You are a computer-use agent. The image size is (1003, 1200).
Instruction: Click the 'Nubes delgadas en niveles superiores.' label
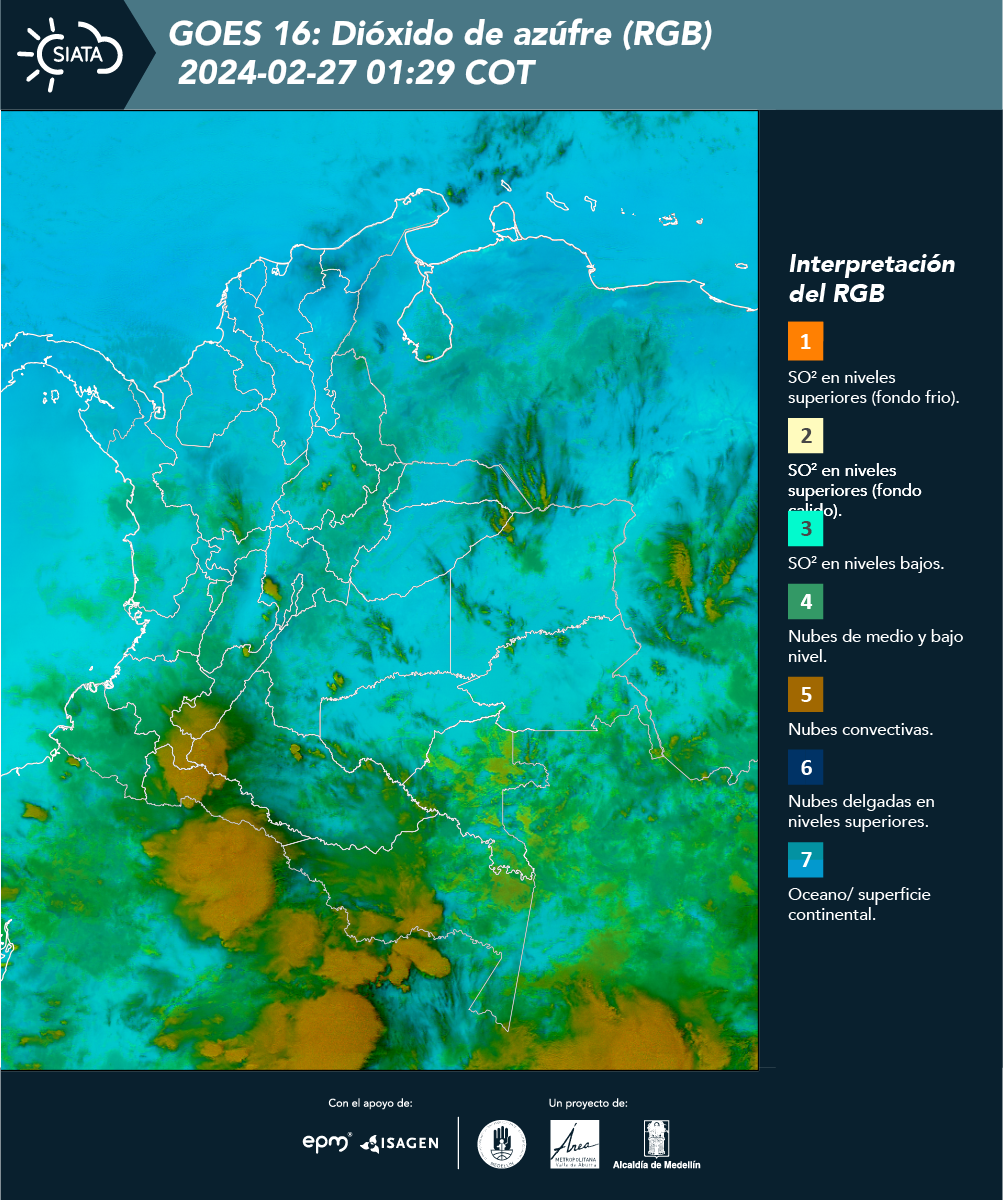click(x=861, y=811)
